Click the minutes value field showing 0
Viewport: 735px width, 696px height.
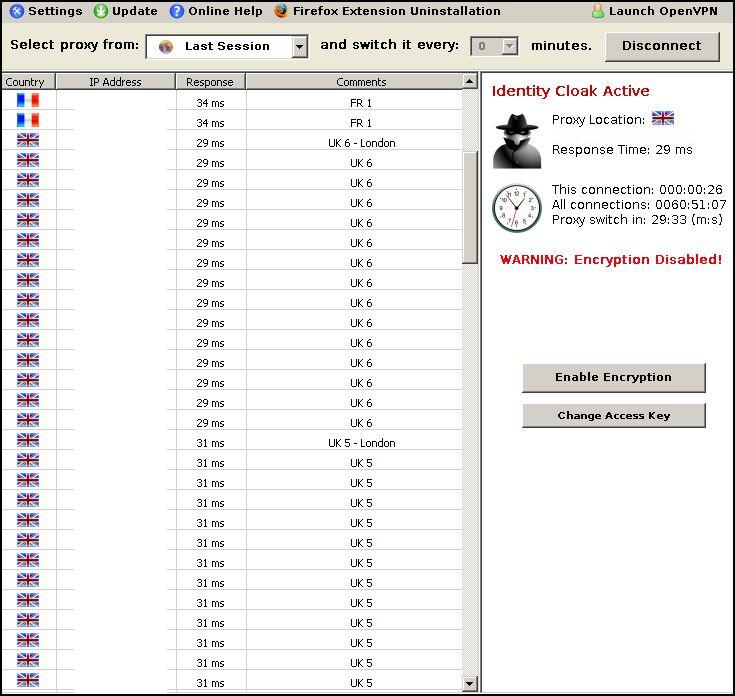(487, 46)
